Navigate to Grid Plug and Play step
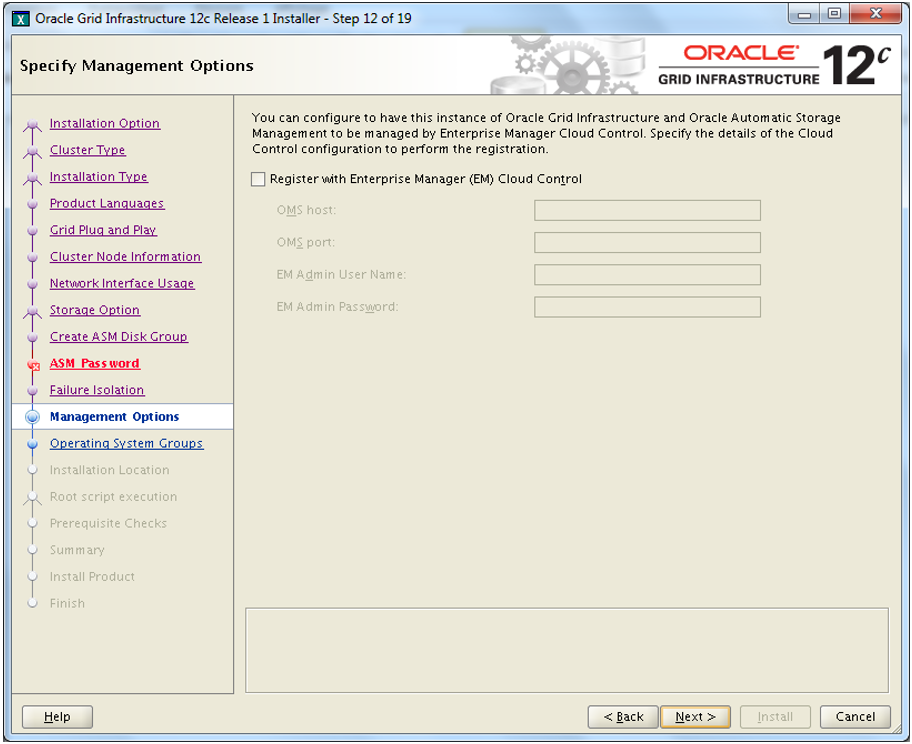Viewport: 912px width, 744px height. (103, 230)
